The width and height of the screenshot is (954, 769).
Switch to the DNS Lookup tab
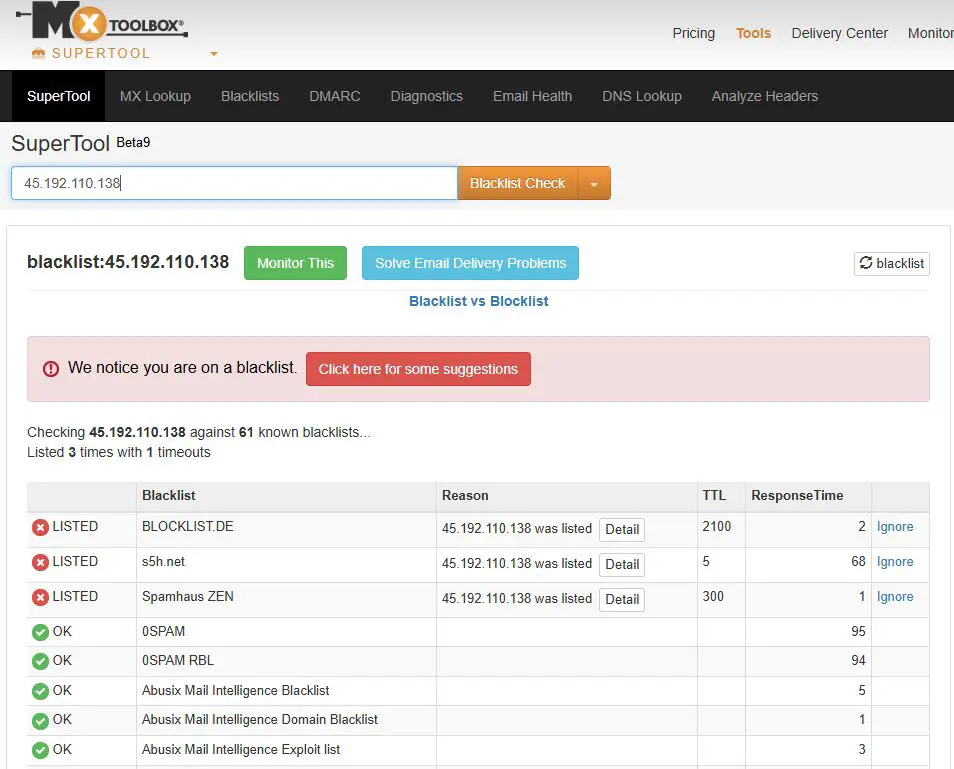[642, 96]
